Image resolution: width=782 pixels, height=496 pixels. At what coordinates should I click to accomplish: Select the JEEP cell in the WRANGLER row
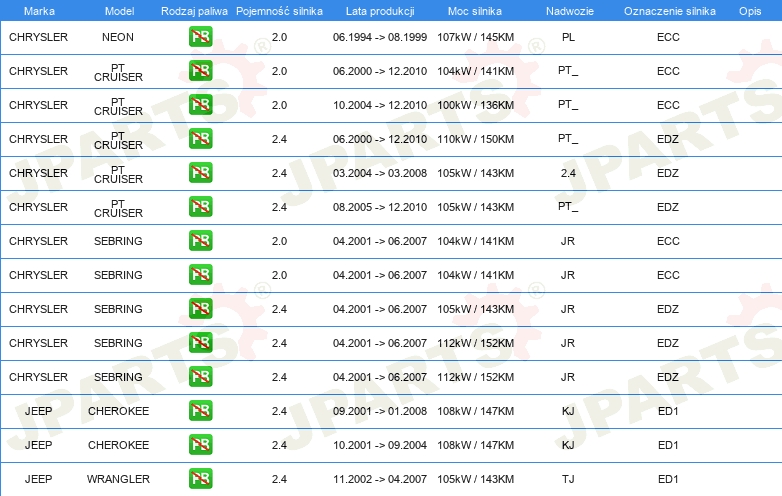tap(38, 479)
